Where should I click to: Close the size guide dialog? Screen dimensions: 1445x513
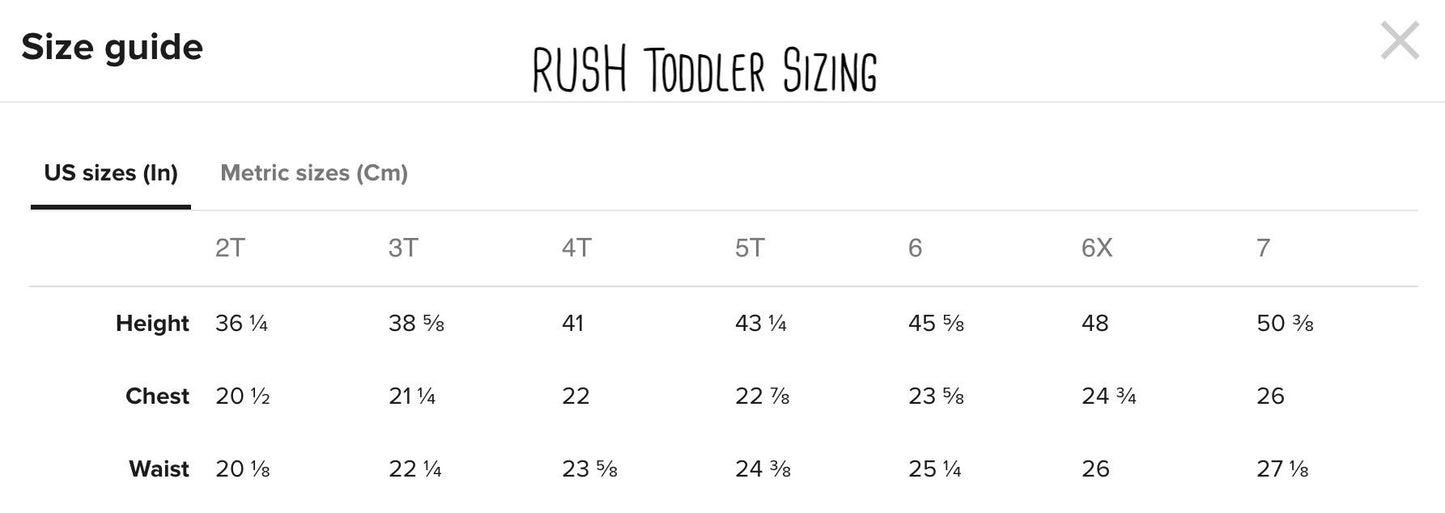coord(1399,42)
